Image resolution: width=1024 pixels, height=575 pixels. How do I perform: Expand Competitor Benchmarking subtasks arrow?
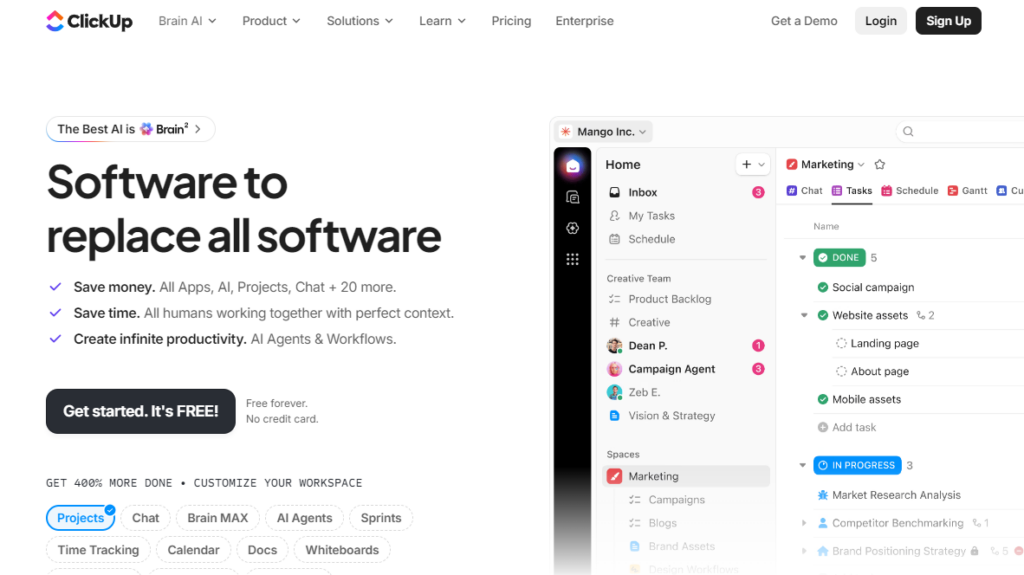click(804, 523)
